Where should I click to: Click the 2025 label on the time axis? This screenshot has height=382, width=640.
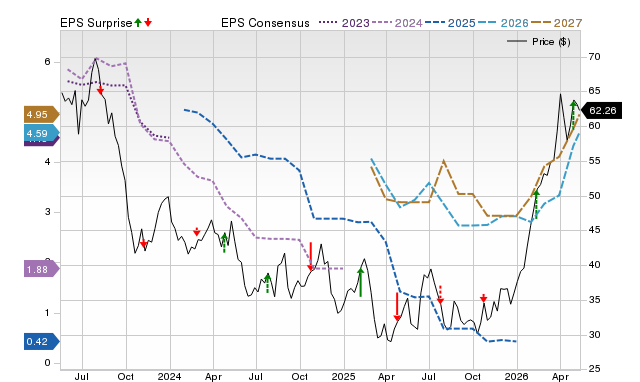(x=343, y=376)
